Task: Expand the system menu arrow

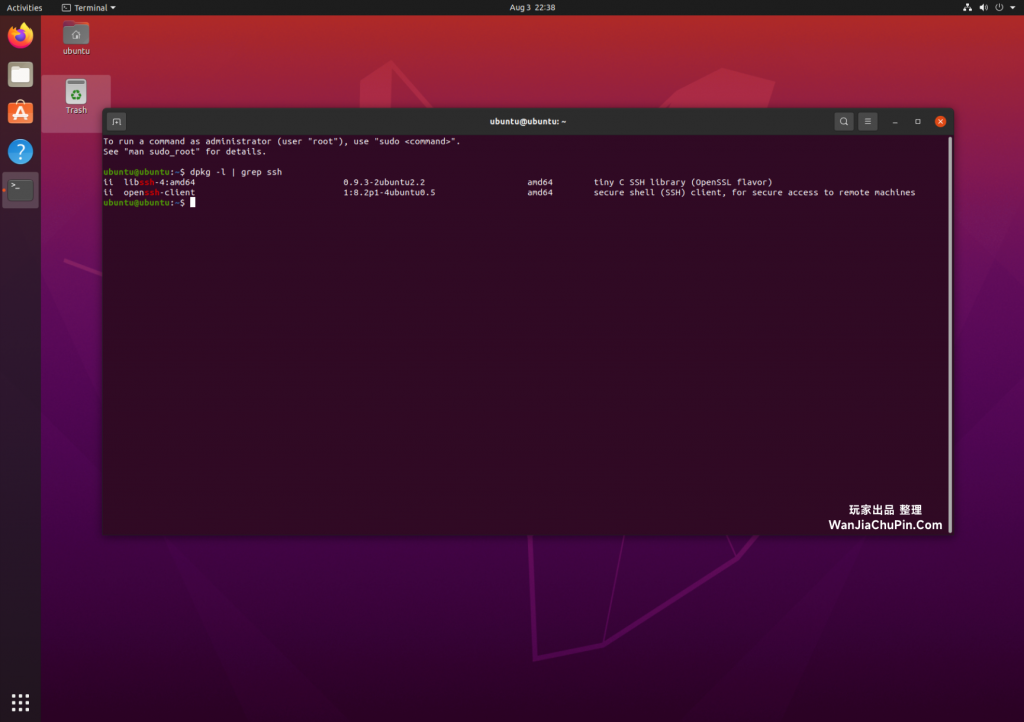Action: (1013, 7)
